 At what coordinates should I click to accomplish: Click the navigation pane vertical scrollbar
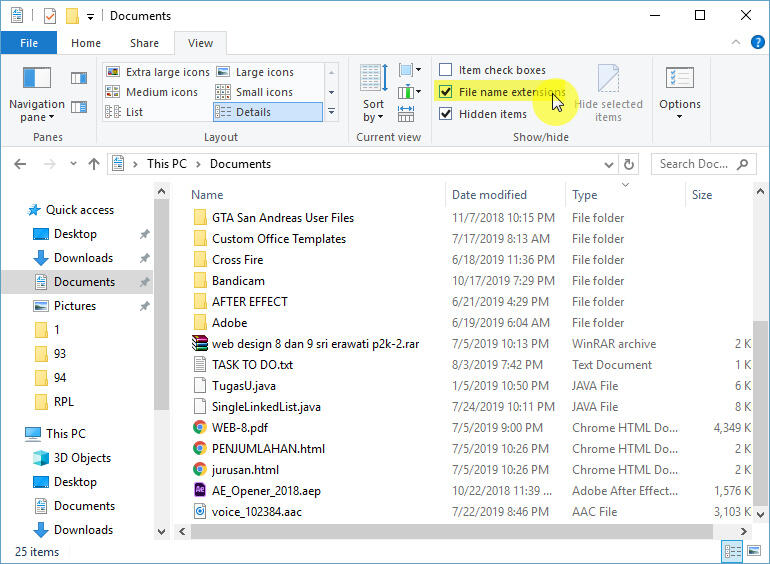pyautogui.click(x=161, y=304)
